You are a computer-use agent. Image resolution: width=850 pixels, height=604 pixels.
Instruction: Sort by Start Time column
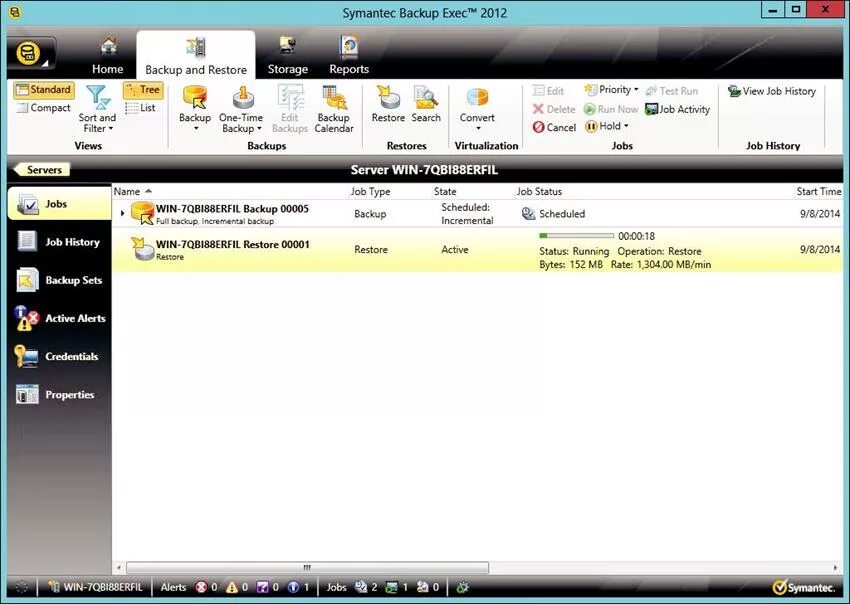click(x=819, y=191)
